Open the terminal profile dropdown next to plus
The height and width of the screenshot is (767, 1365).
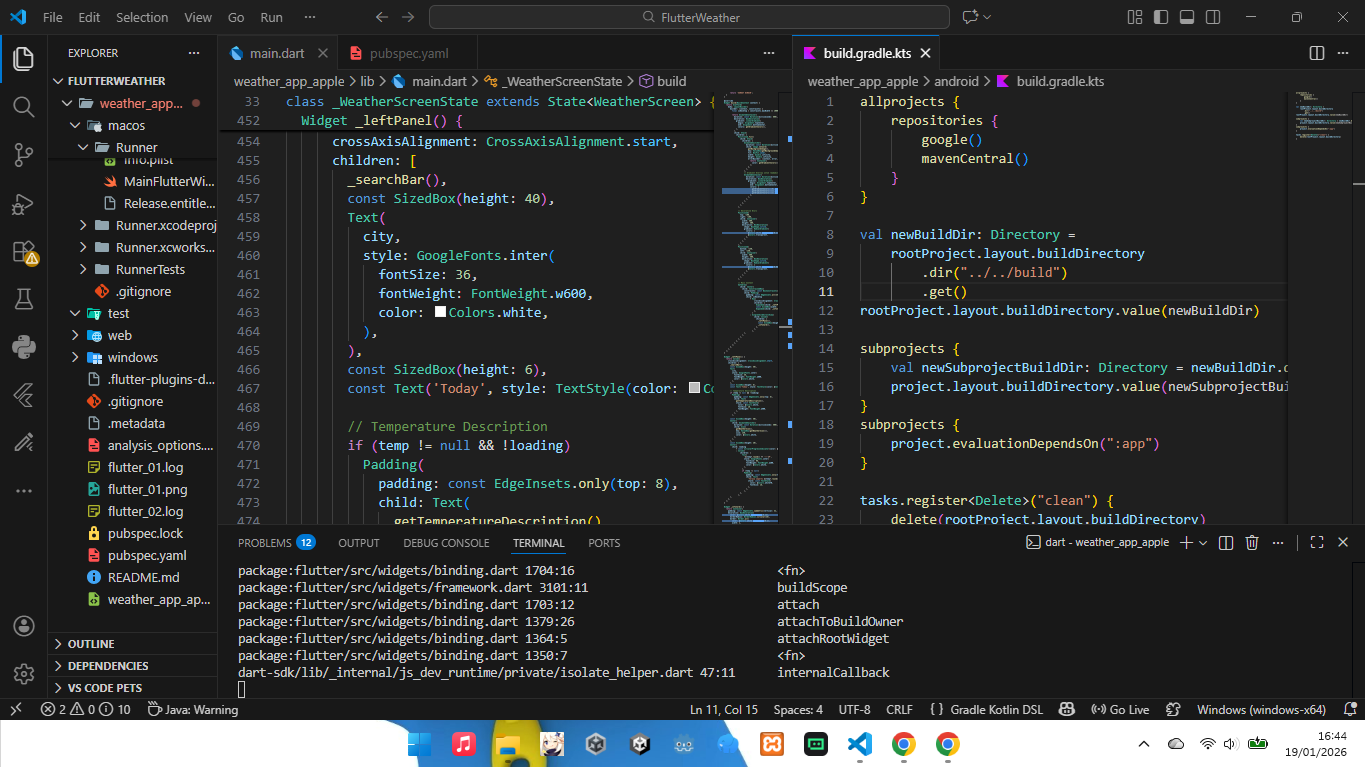tap(1203, 542)
